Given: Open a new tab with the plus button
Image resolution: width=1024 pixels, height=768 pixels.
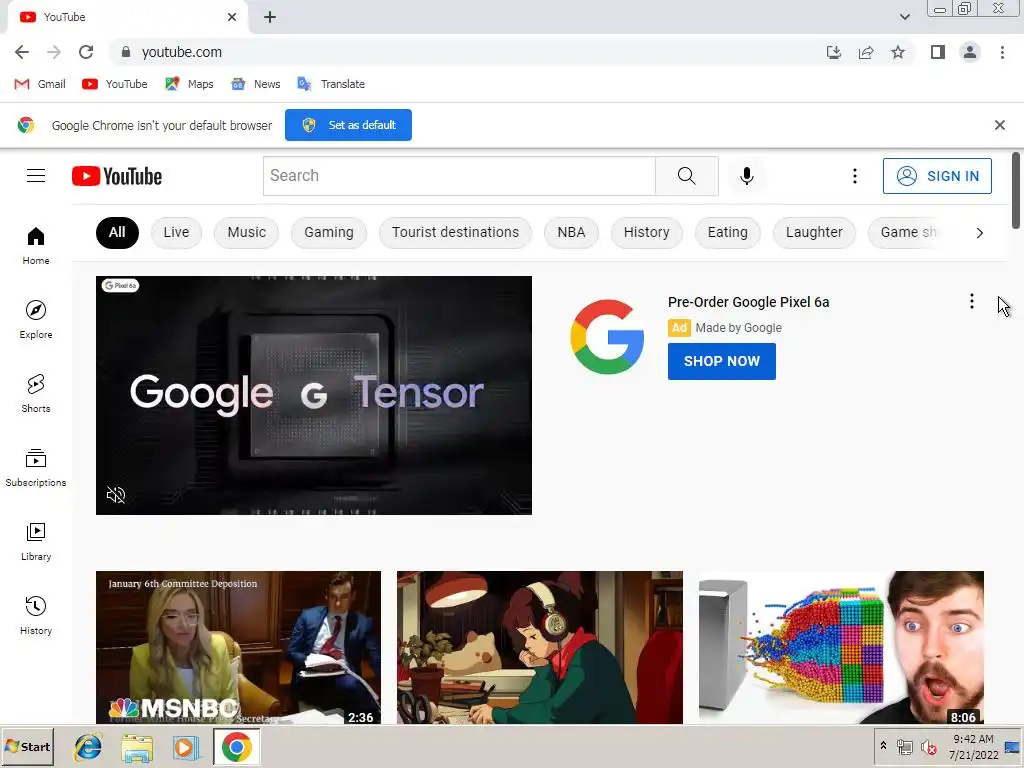Looking at the screenshot, I should (270, 18).
